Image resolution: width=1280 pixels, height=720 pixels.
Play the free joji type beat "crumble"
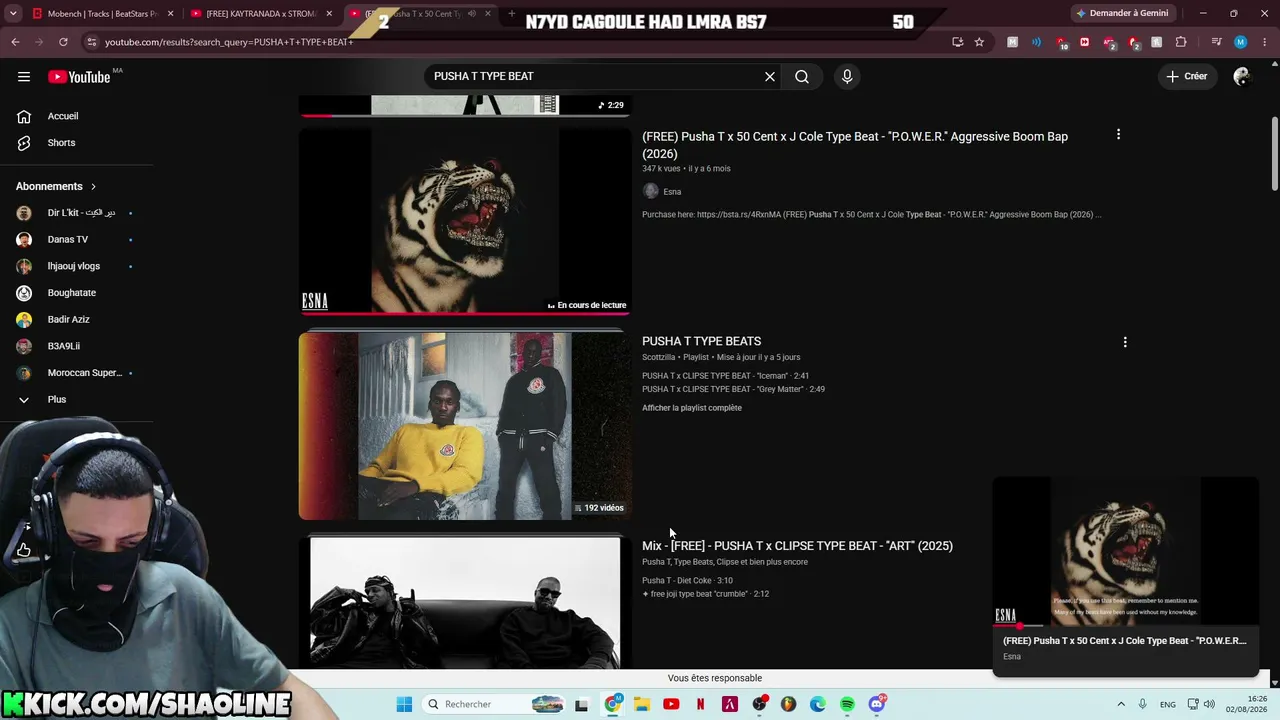pos(705,594)
